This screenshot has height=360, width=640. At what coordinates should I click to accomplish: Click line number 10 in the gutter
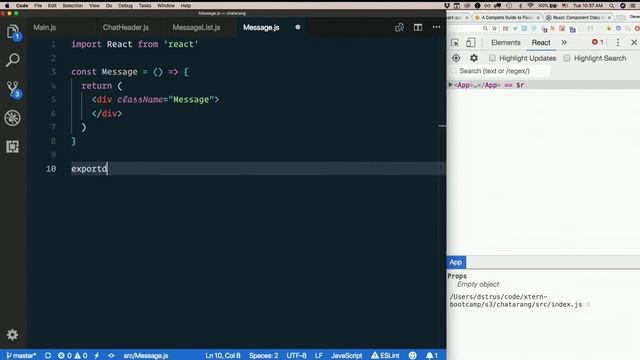coord(51,169)
